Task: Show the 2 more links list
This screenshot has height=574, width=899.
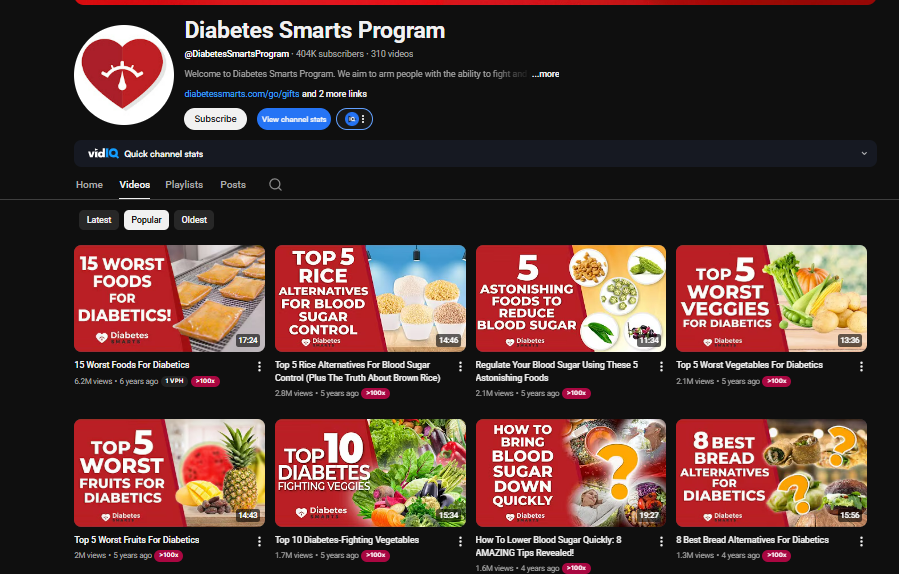Action: [x=342, y=94]
